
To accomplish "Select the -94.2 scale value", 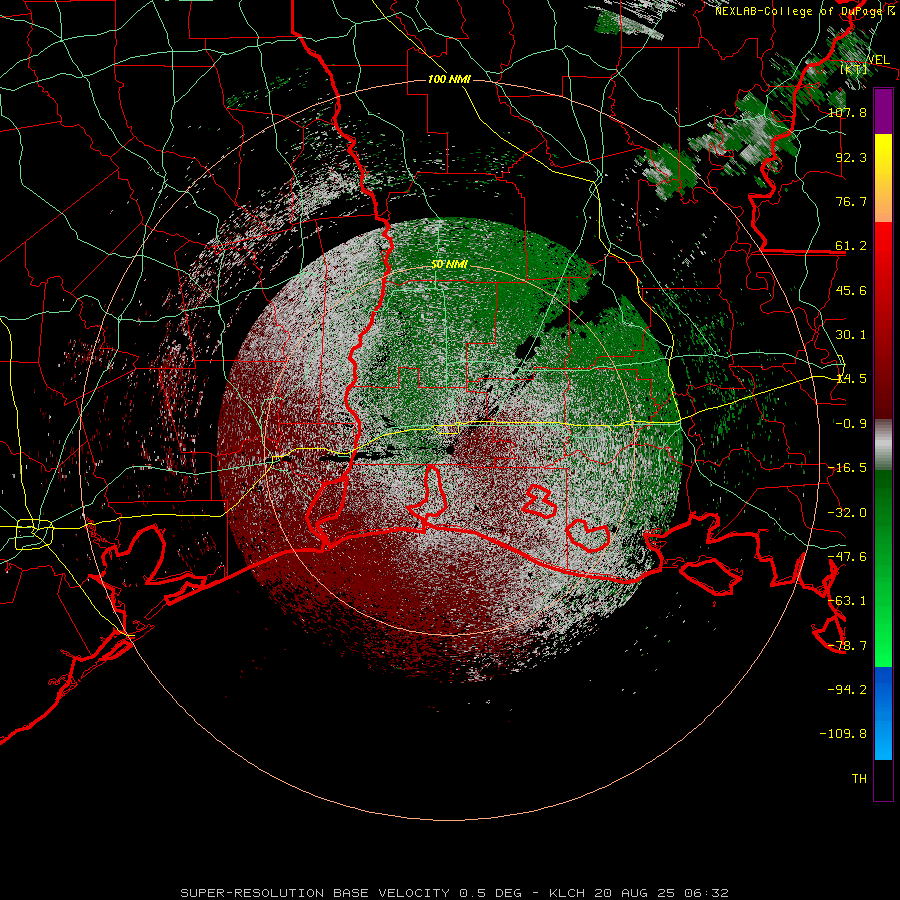I will click(x=847, y=690).
